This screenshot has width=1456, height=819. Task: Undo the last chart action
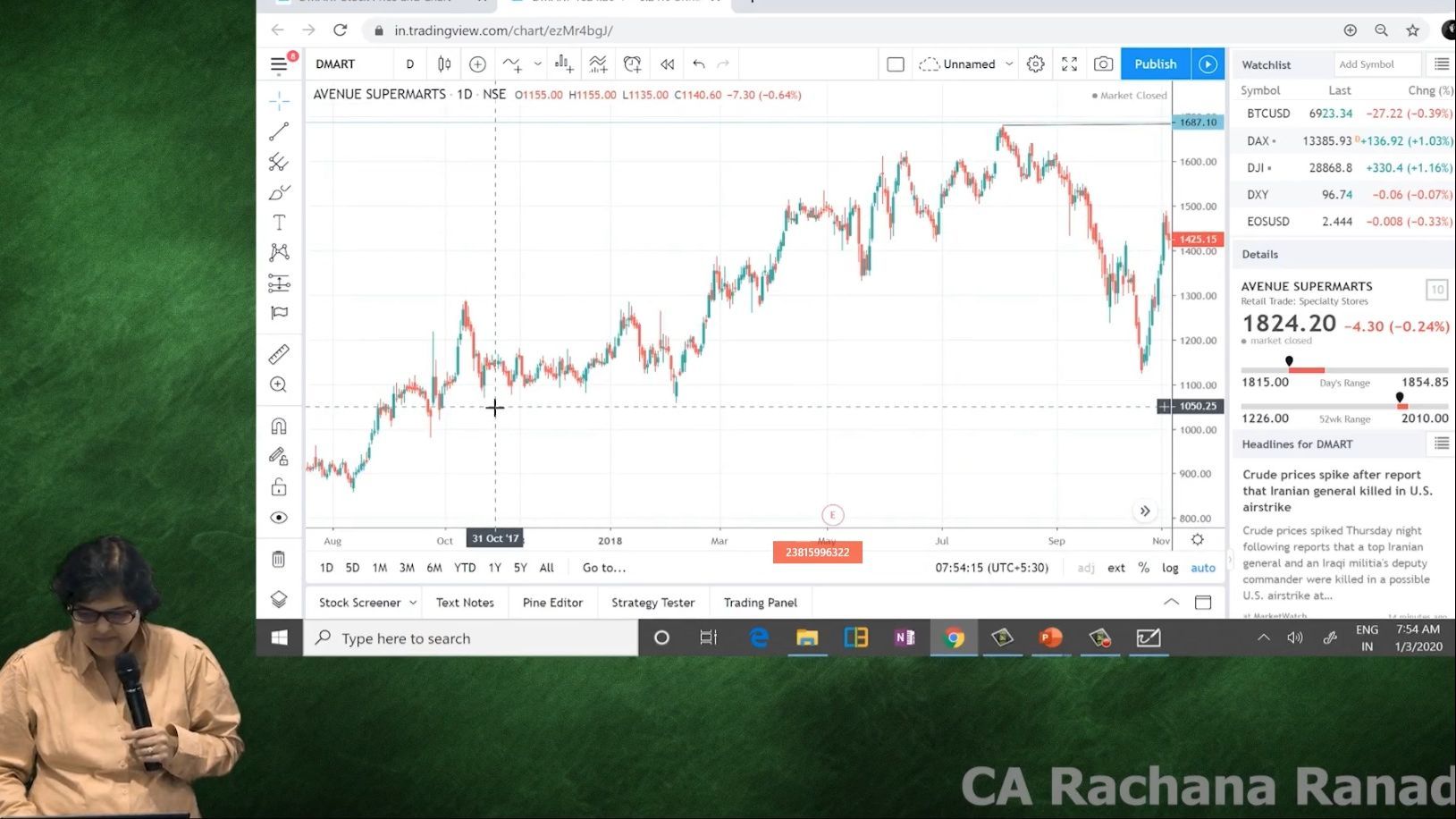pyautogui.click(x=699, y=64)
